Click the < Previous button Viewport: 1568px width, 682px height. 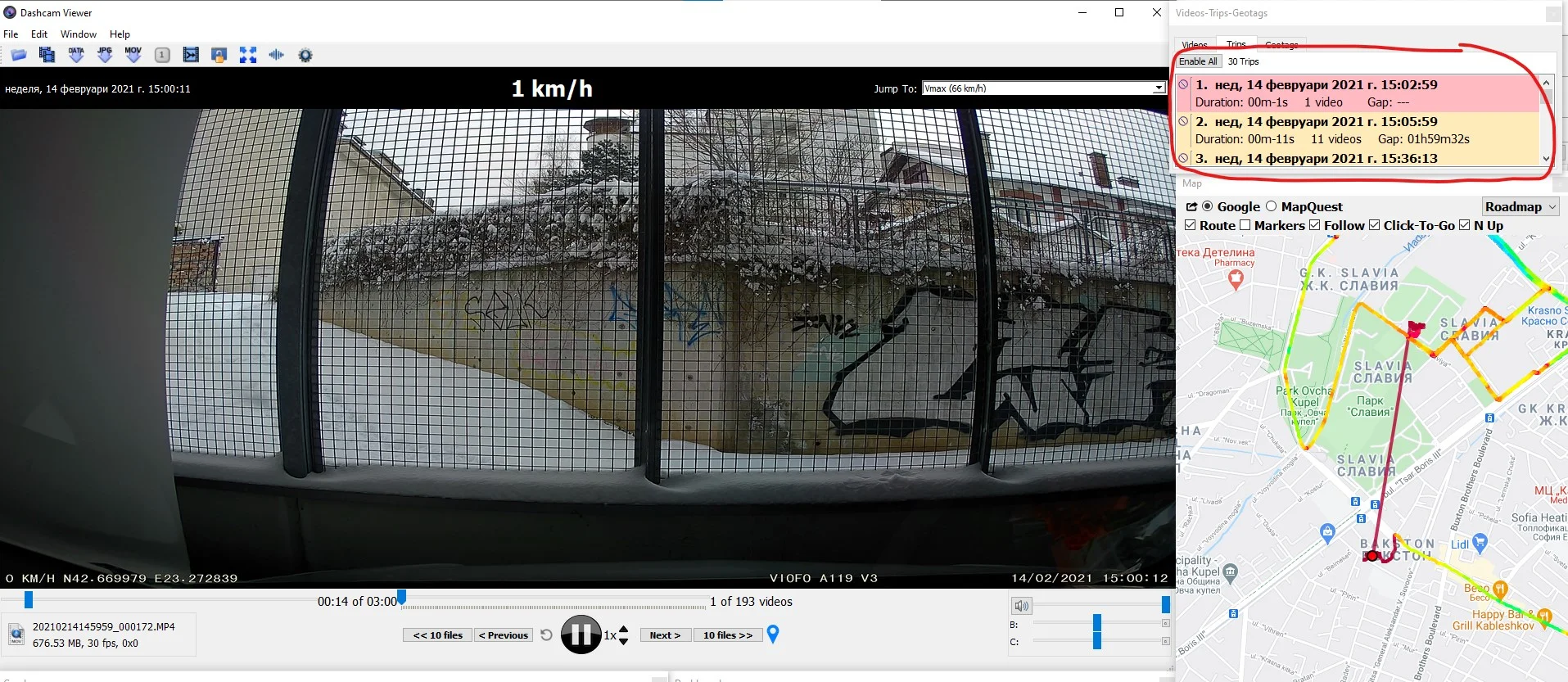point(504,635)
